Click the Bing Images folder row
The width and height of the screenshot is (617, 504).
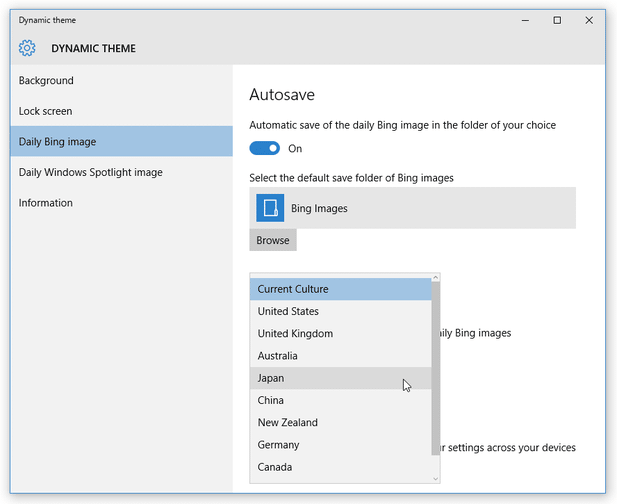412,208
